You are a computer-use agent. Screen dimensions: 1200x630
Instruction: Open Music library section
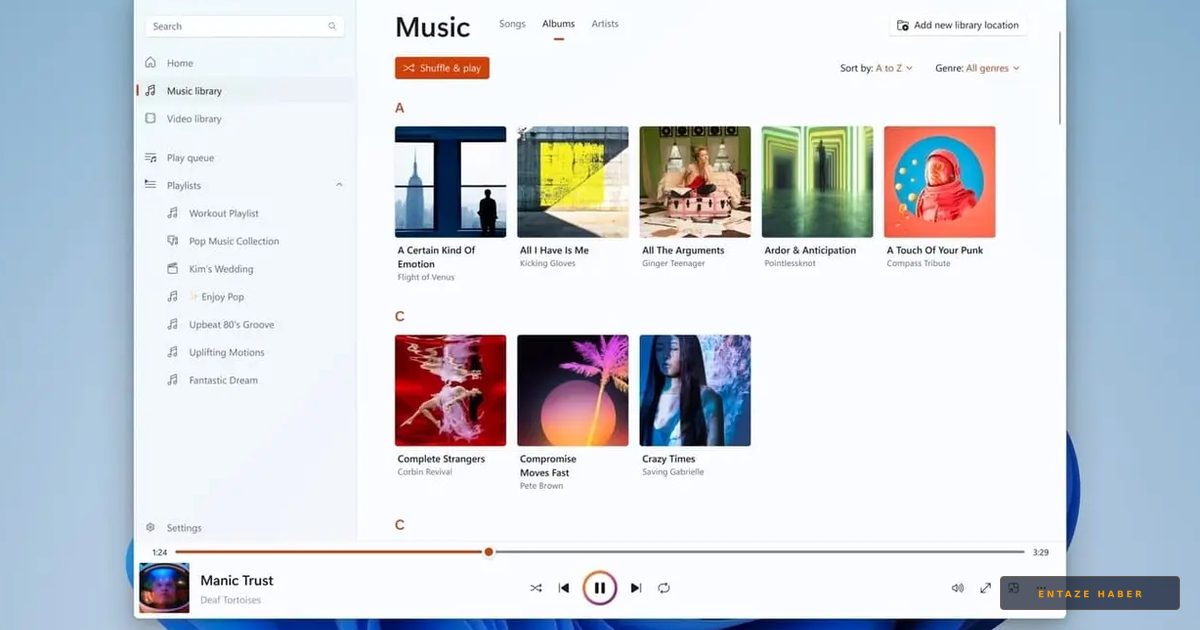click(x=245, y=91)
